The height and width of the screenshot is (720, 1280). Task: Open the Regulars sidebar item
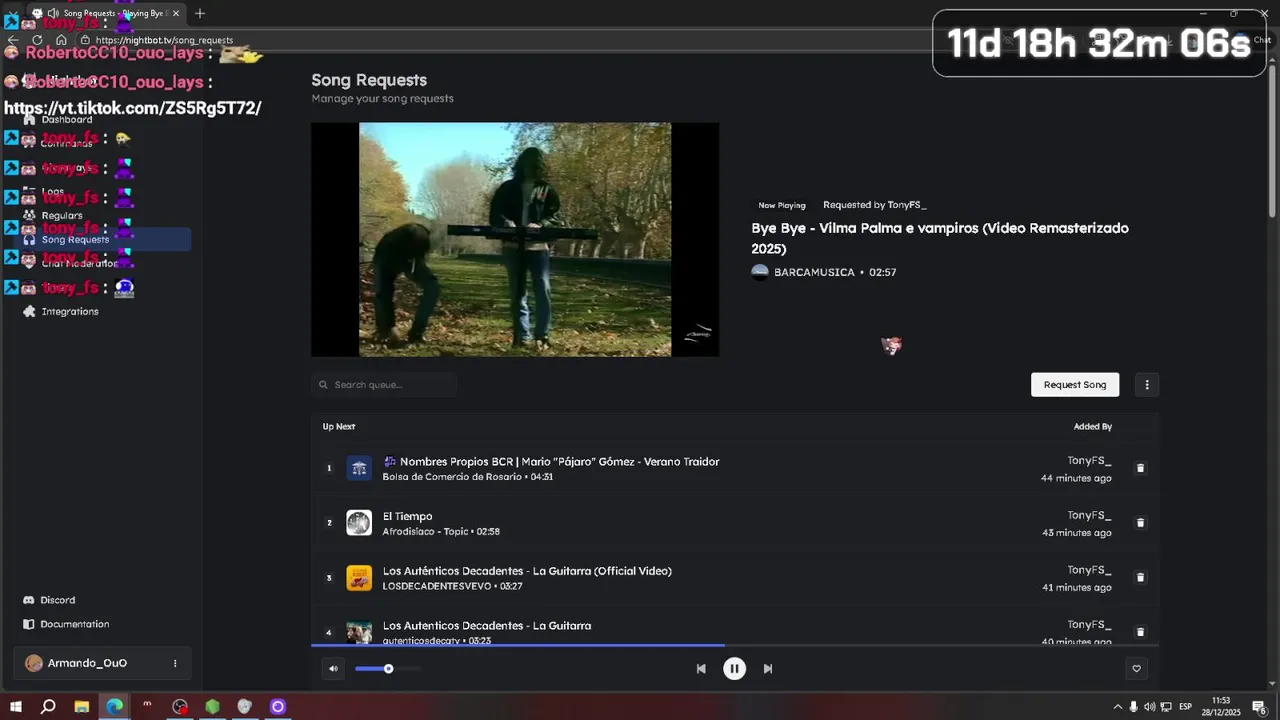(x=62, y=215)
